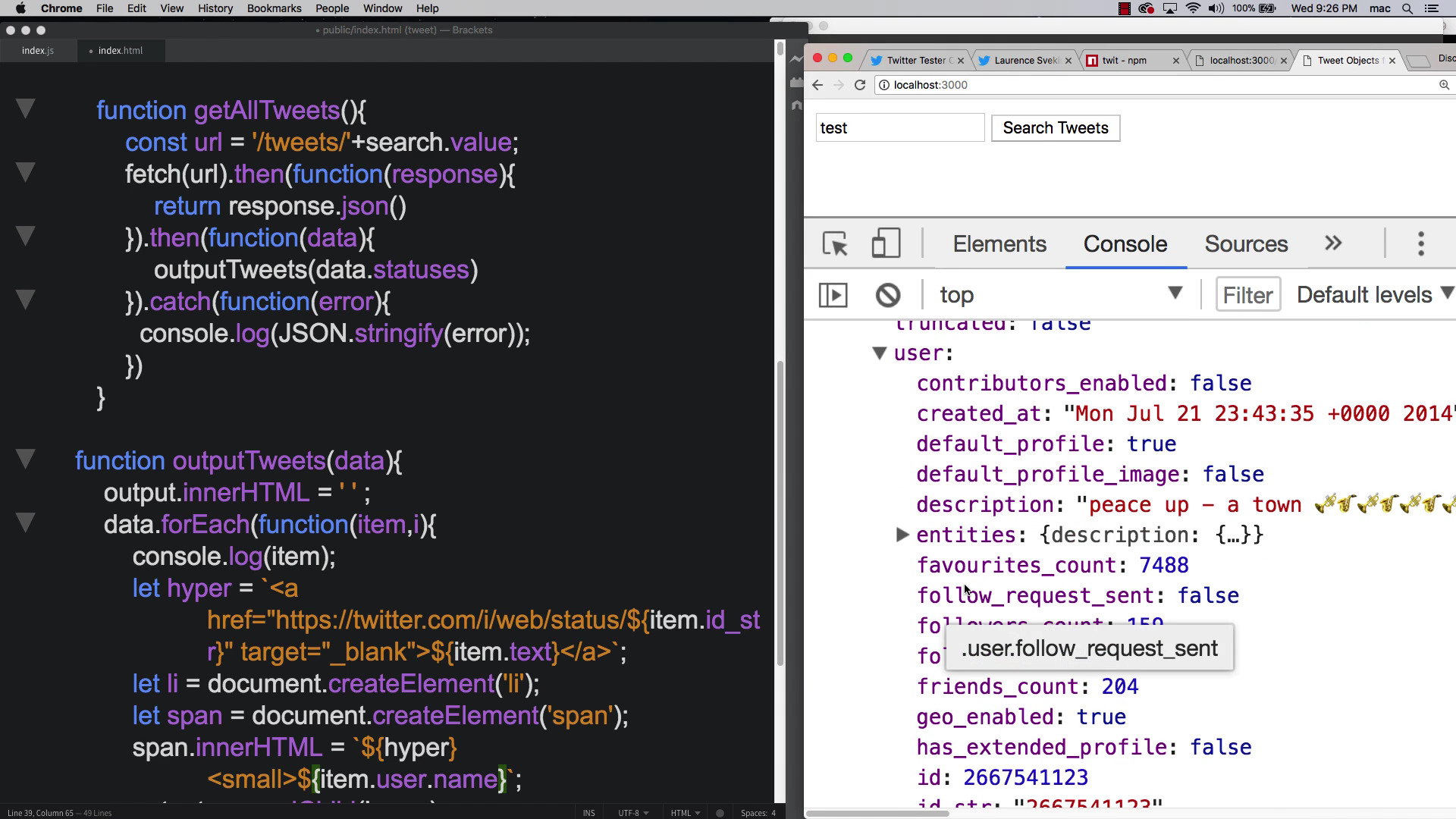Click the console Filter input
The width and height of the screenshot is (1456, 819).
[1248, 294]
